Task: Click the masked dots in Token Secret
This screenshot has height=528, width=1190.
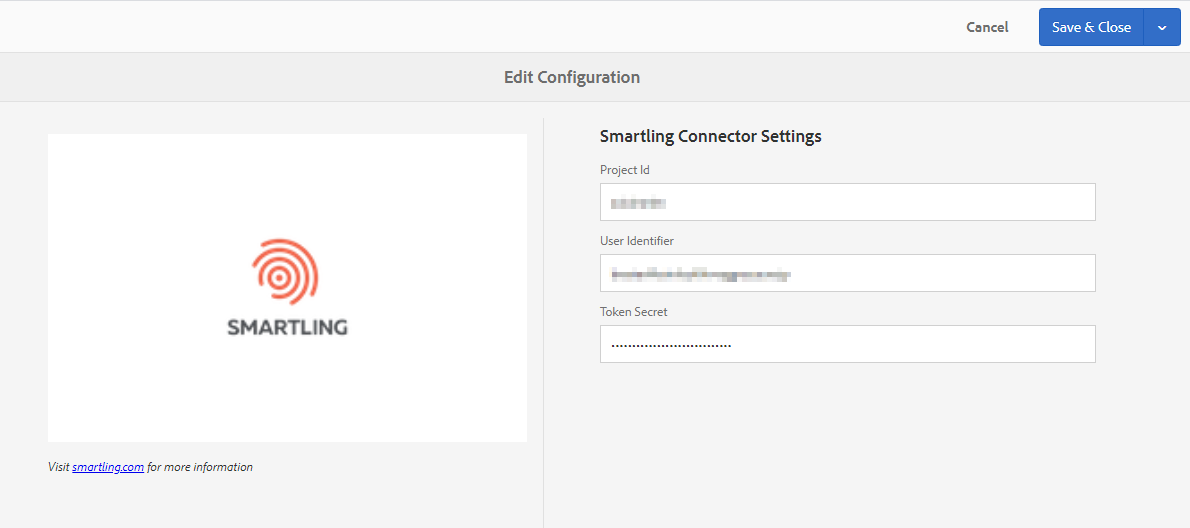Action: [671, 345]
